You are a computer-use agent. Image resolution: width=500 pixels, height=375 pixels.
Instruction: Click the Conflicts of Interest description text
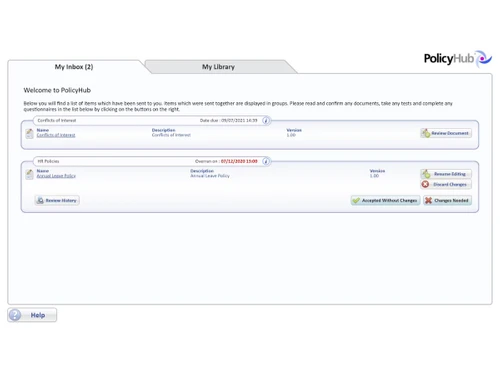click(x=171, y=135)
